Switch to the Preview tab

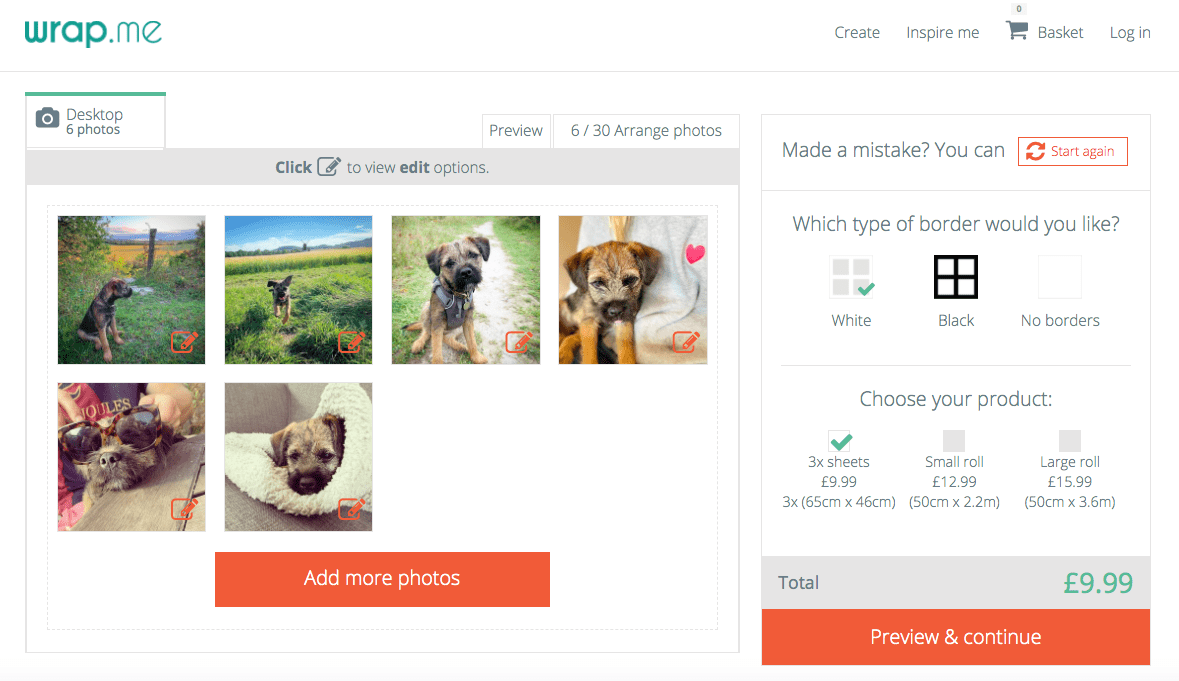point(516,131)
